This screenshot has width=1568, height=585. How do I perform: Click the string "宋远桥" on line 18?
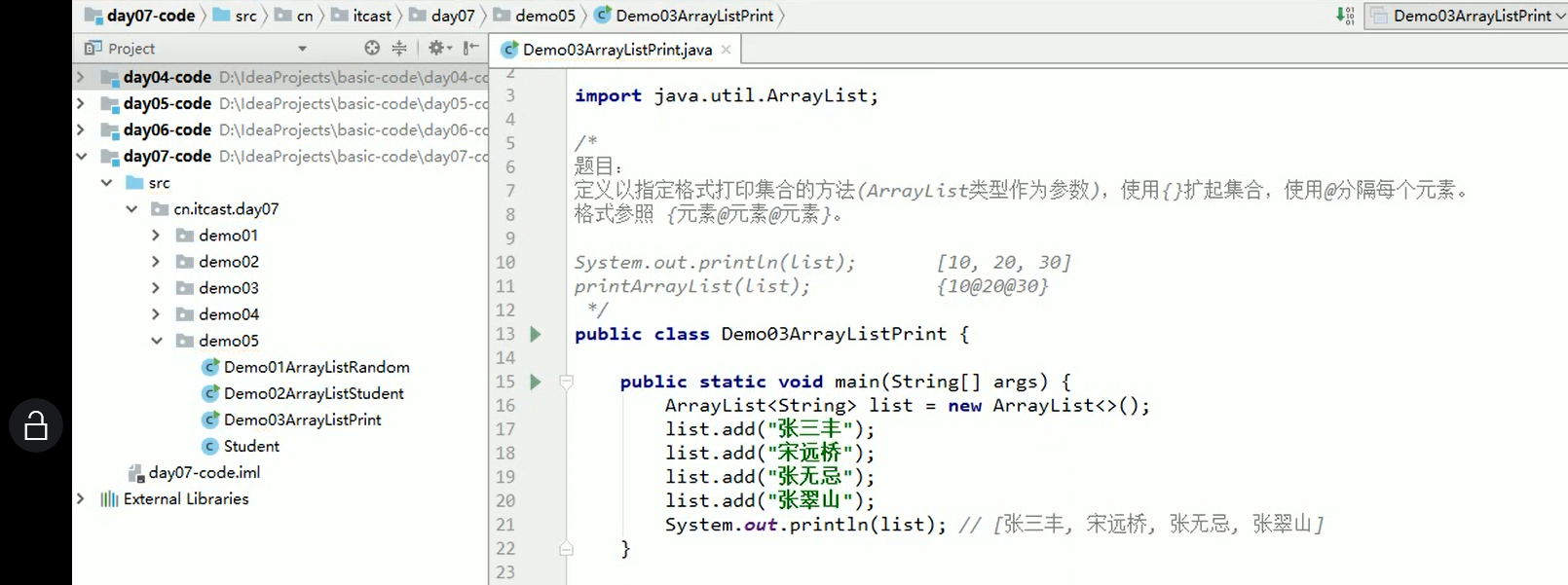(810, 453)
